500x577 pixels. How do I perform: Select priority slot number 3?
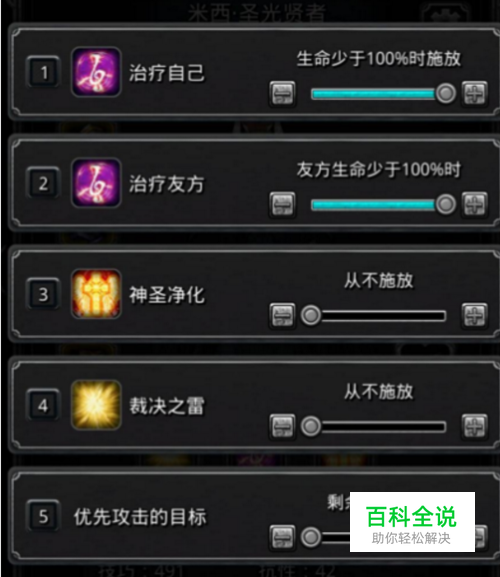[43, 294]
